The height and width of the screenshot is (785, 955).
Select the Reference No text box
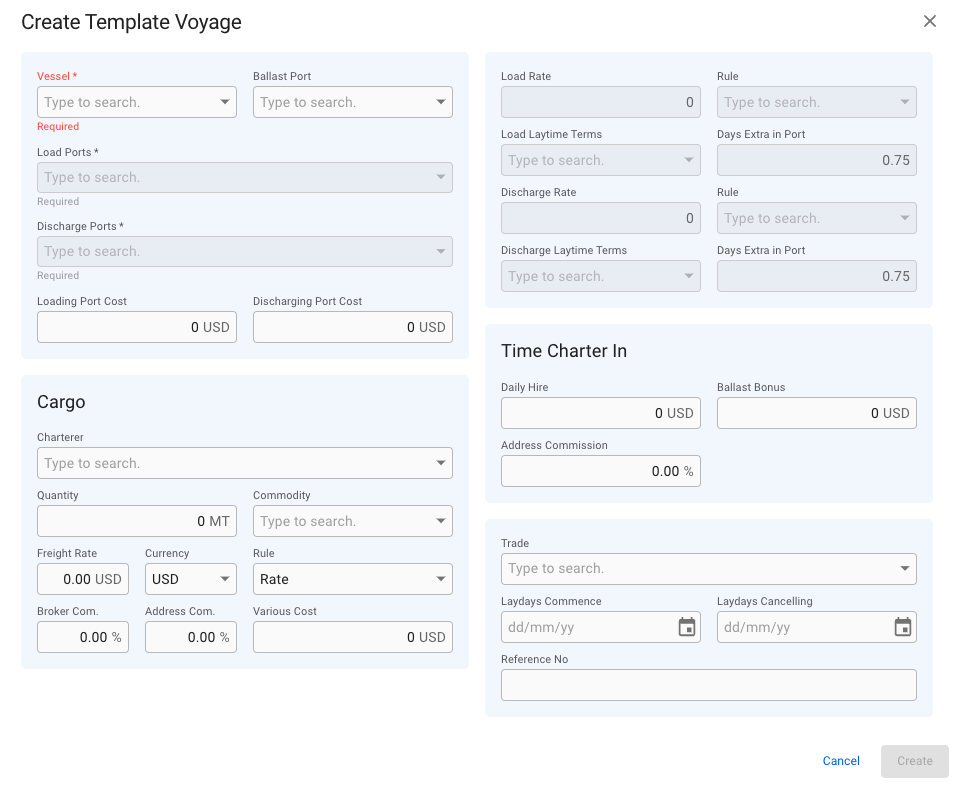(x=708, y=685)
